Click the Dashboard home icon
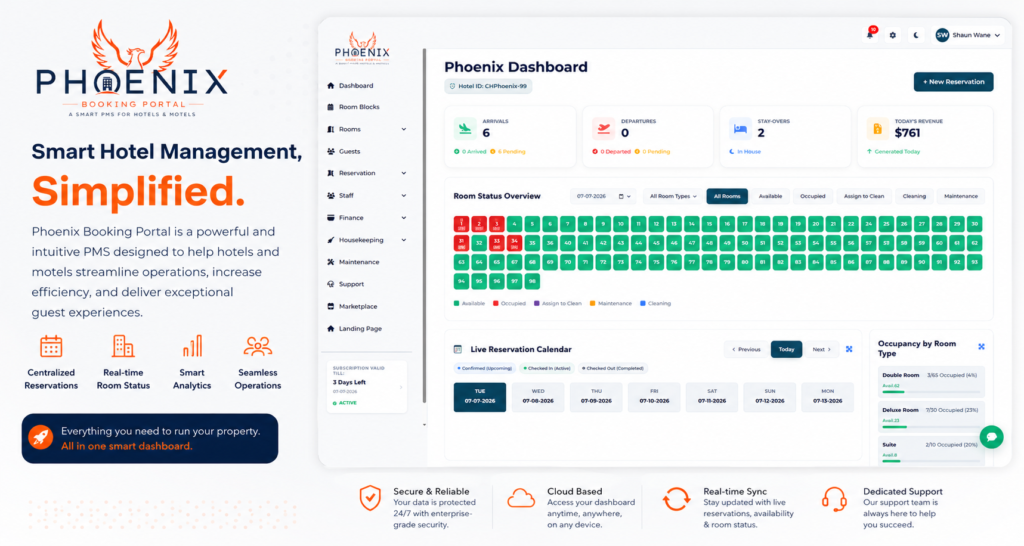 [330, 86]
